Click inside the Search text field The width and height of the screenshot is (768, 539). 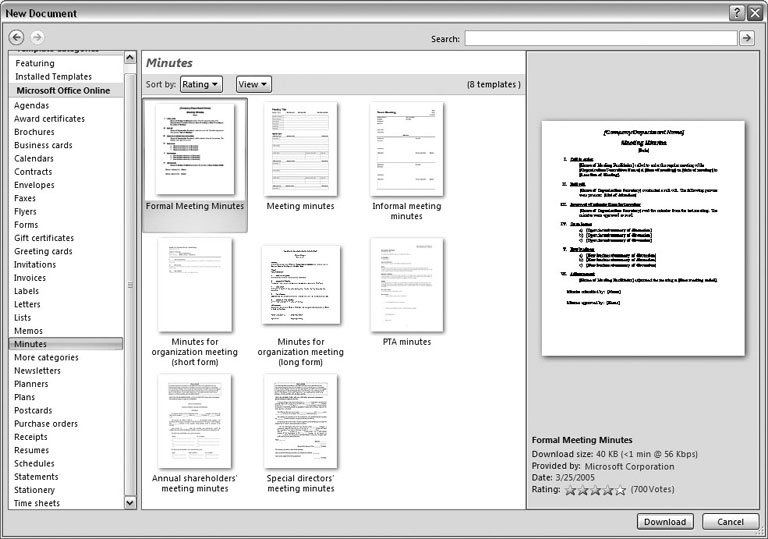coord(600,38)
